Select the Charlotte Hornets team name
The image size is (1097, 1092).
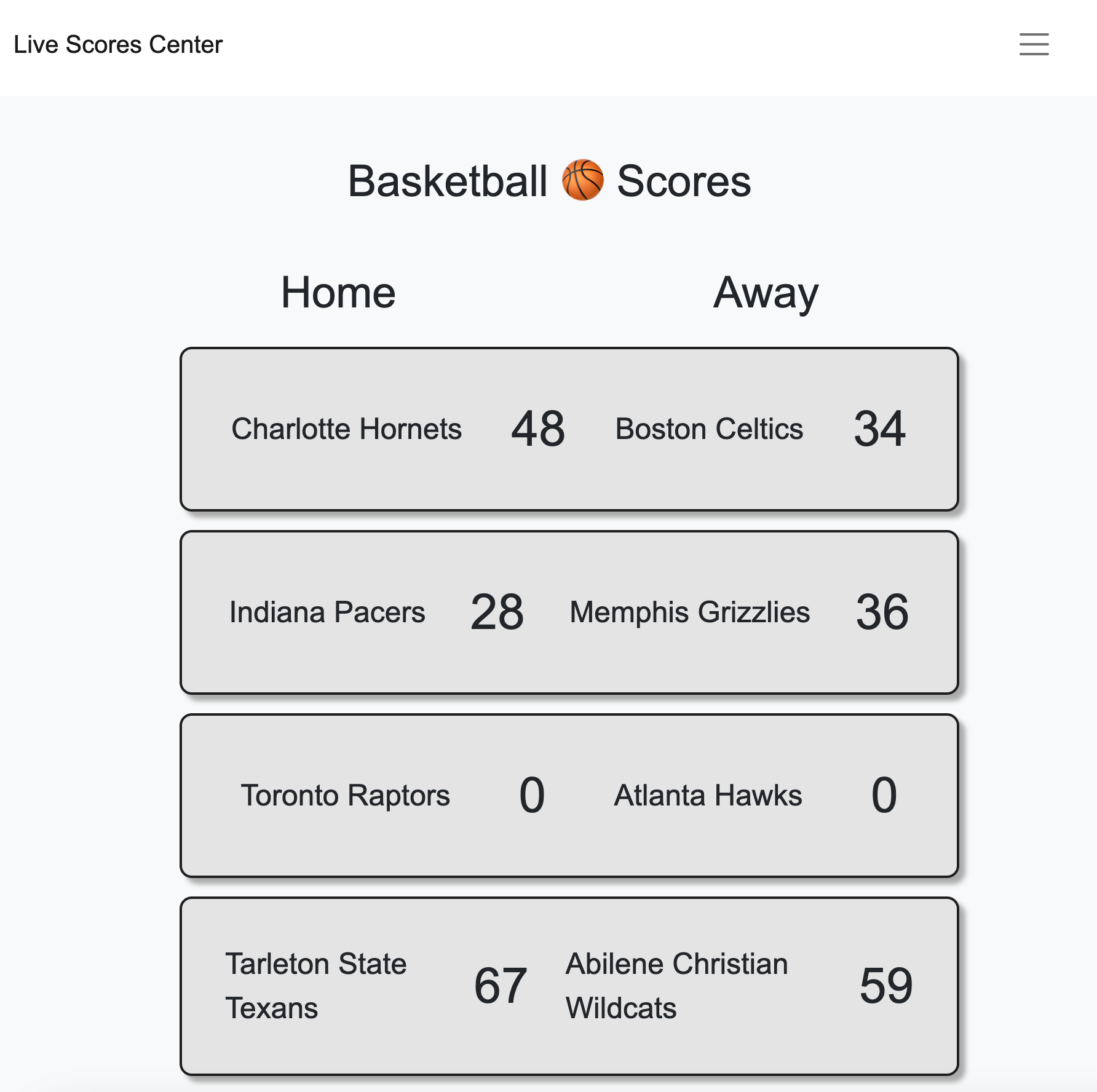pos(346,429)
